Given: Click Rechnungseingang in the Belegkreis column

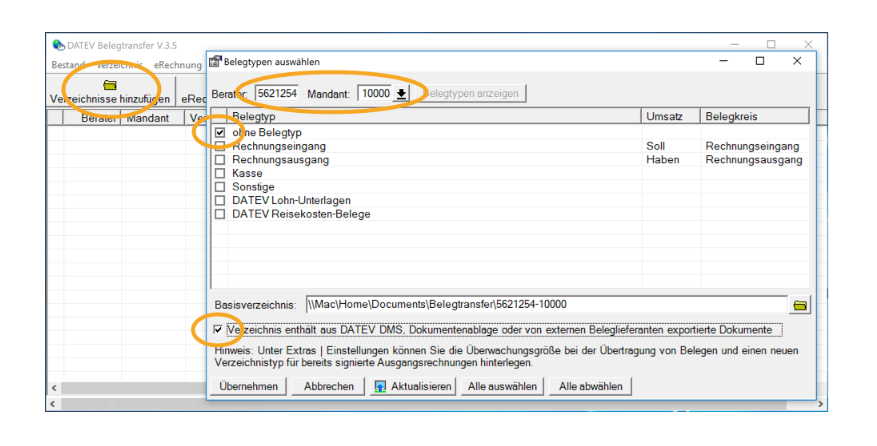Looking at the screenshot, I should (x=752, y=146).
